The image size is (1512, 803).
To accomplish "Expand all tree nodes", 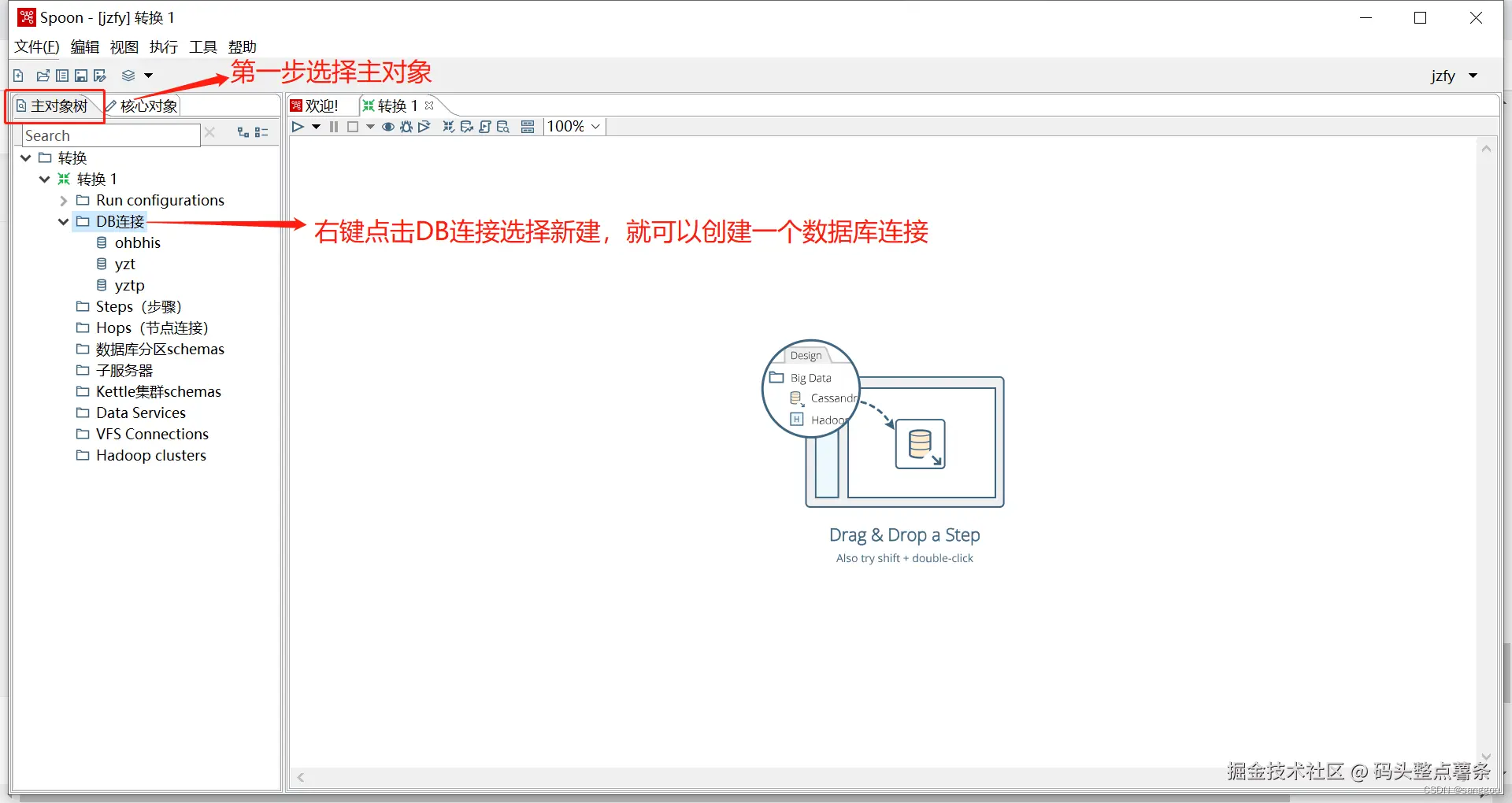I will [x=243, y=132].
